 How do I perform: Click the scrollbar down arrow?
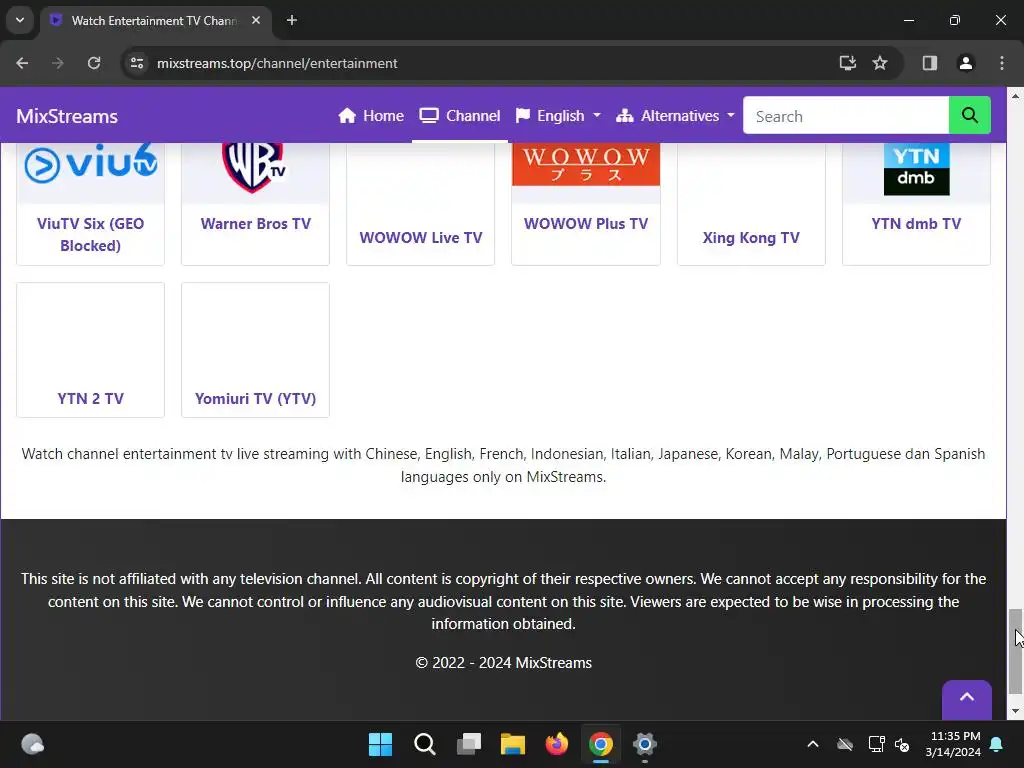pyautogui.click(x=1015, y=711)
